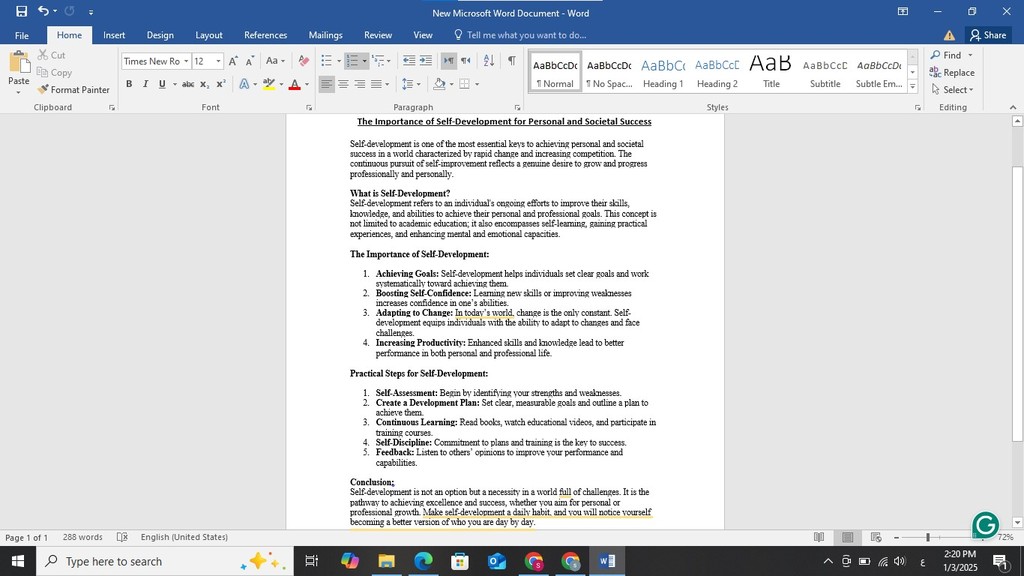1024x576 pixels.
Task: Toggle strikethrough formatting
Action: click(188, 84)
